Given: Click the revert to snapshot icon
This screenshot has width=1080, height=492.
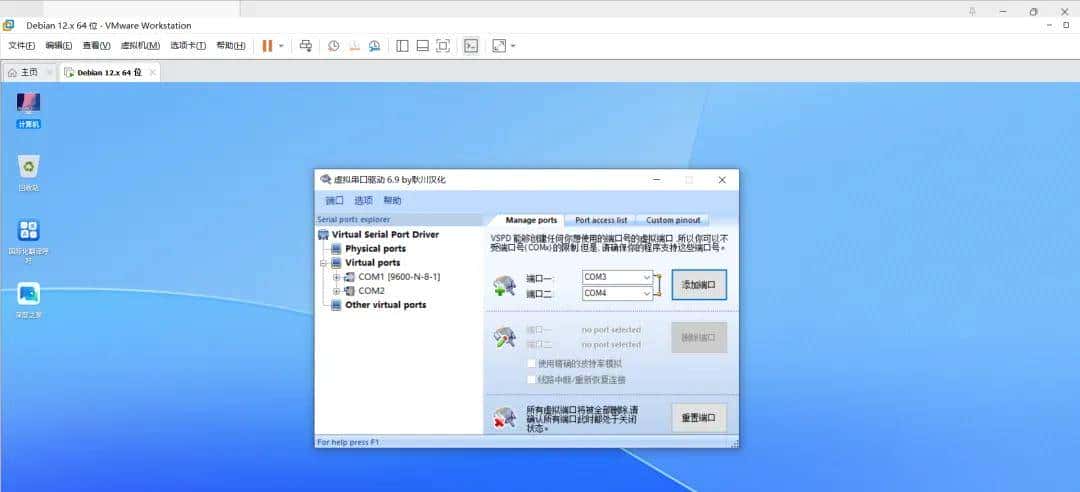Looking at the screenshot, I should click(354, 46).
